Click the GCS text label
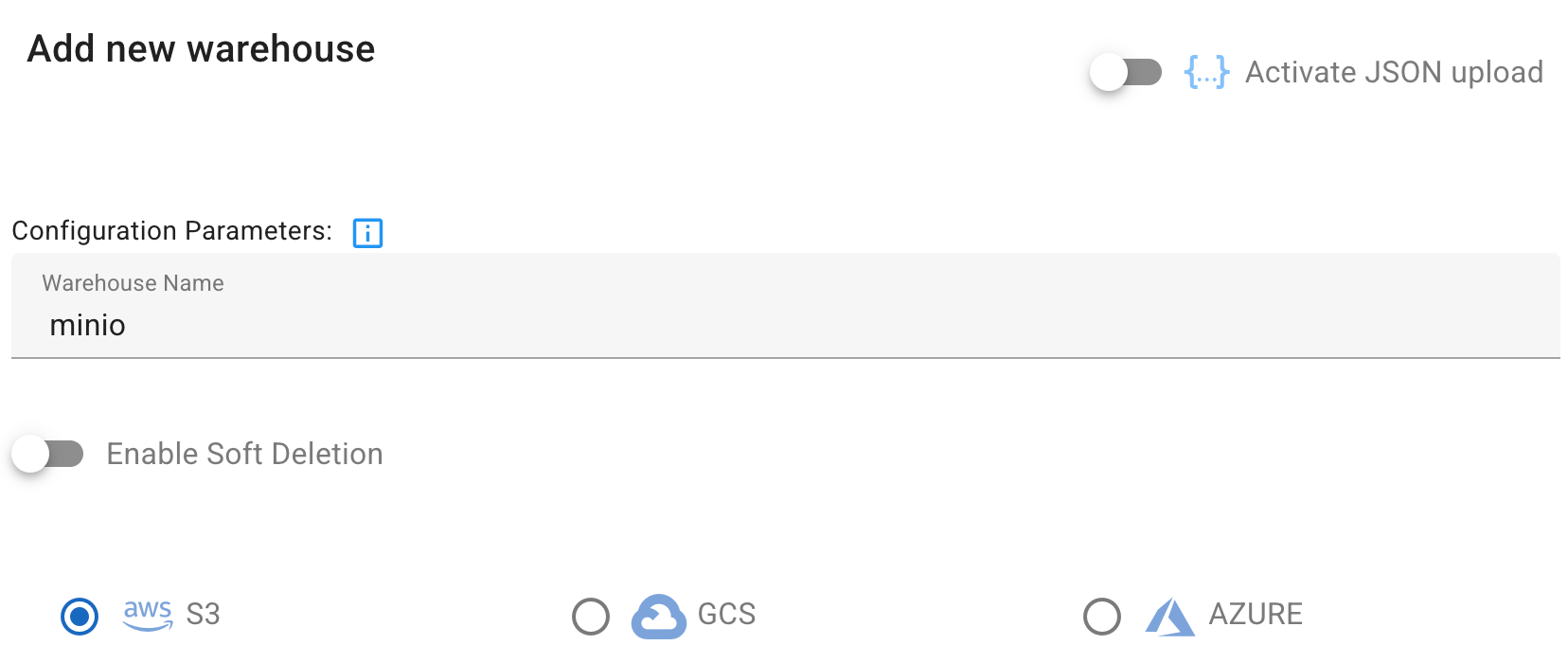The height and width of the screenshot is (663, 1568). pyautogui.click(x=726, y=615)
